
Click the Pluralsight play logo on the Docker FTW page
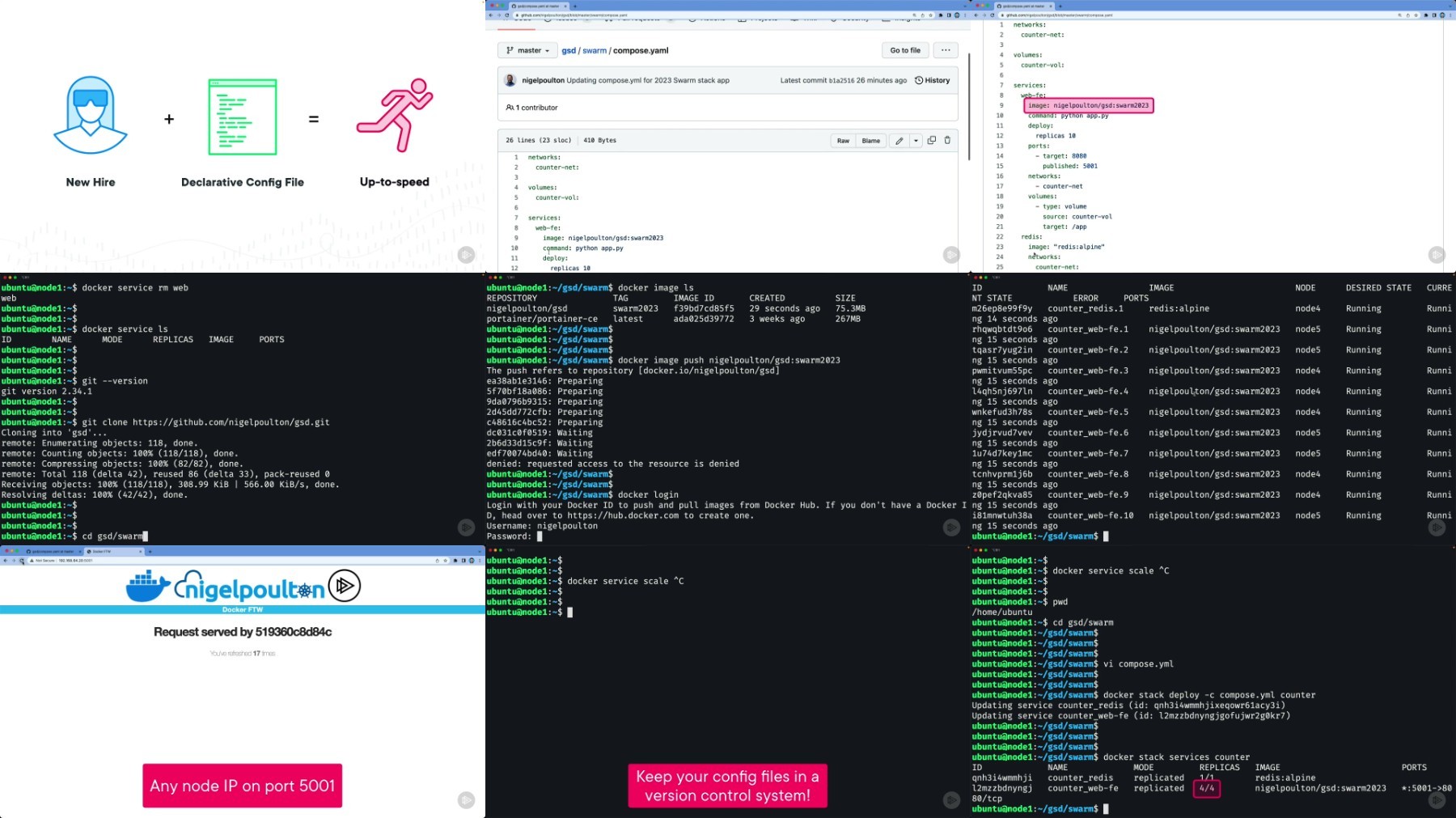345,586
